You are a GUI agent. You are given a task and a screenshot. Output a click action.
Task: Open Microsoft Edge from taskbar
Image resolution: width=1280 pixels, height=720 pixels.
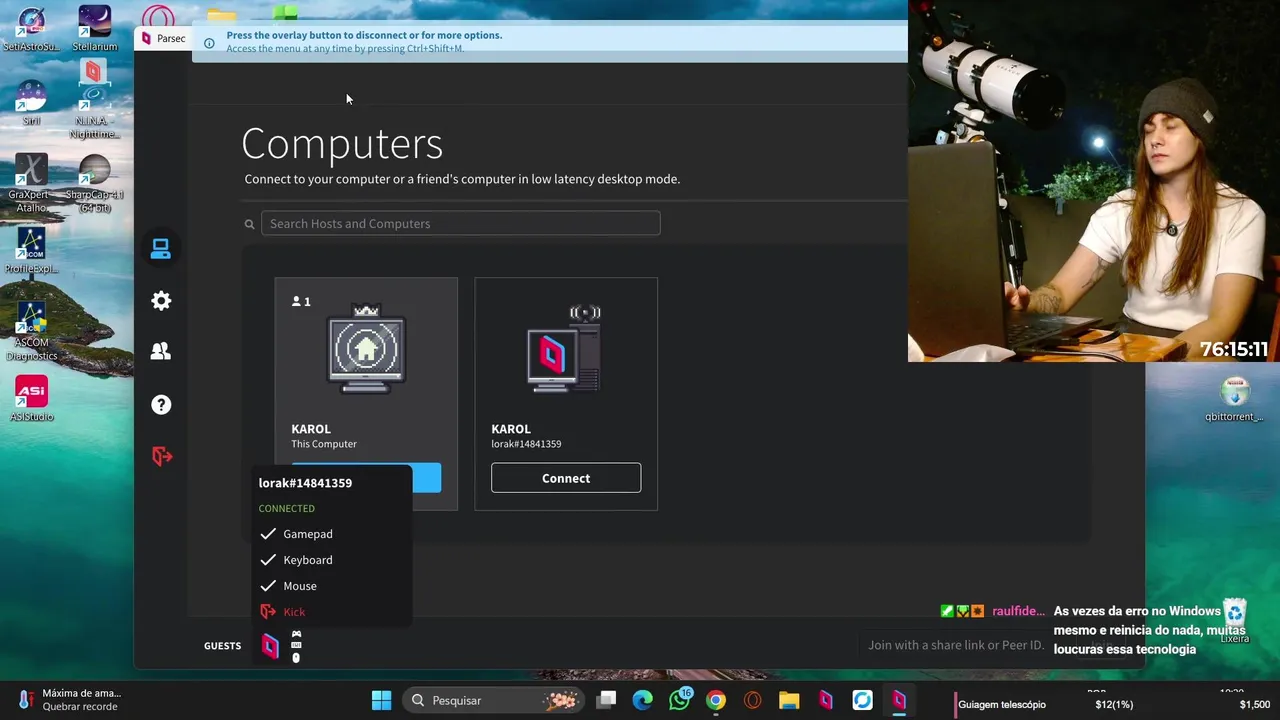point(642,700)
